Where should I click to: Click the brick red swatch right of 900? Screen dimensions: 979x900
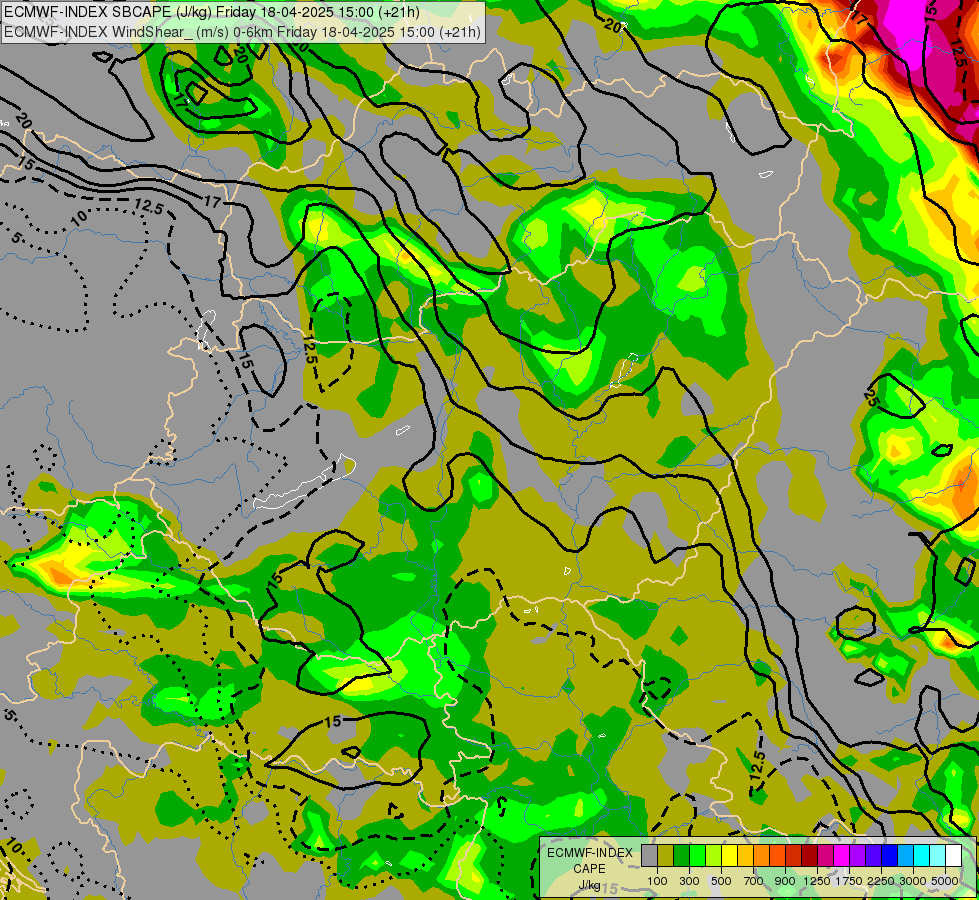tap(793, 856)
